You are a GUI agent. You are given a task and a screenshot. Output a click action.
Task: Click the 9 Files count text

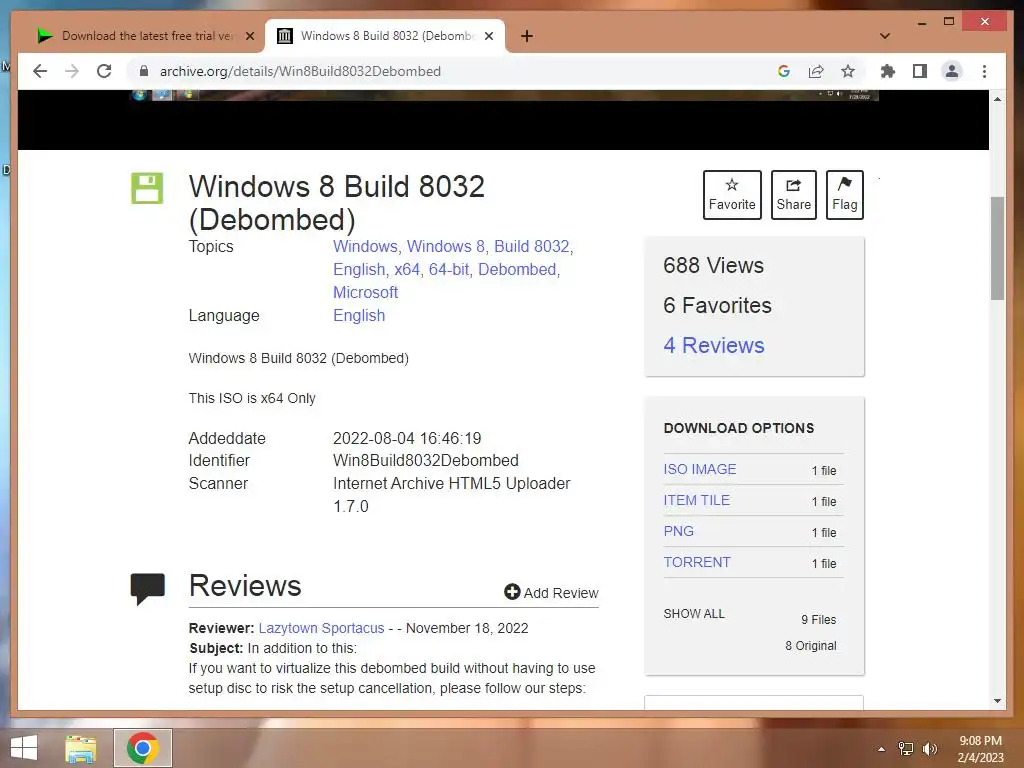(x=818, y=620)
